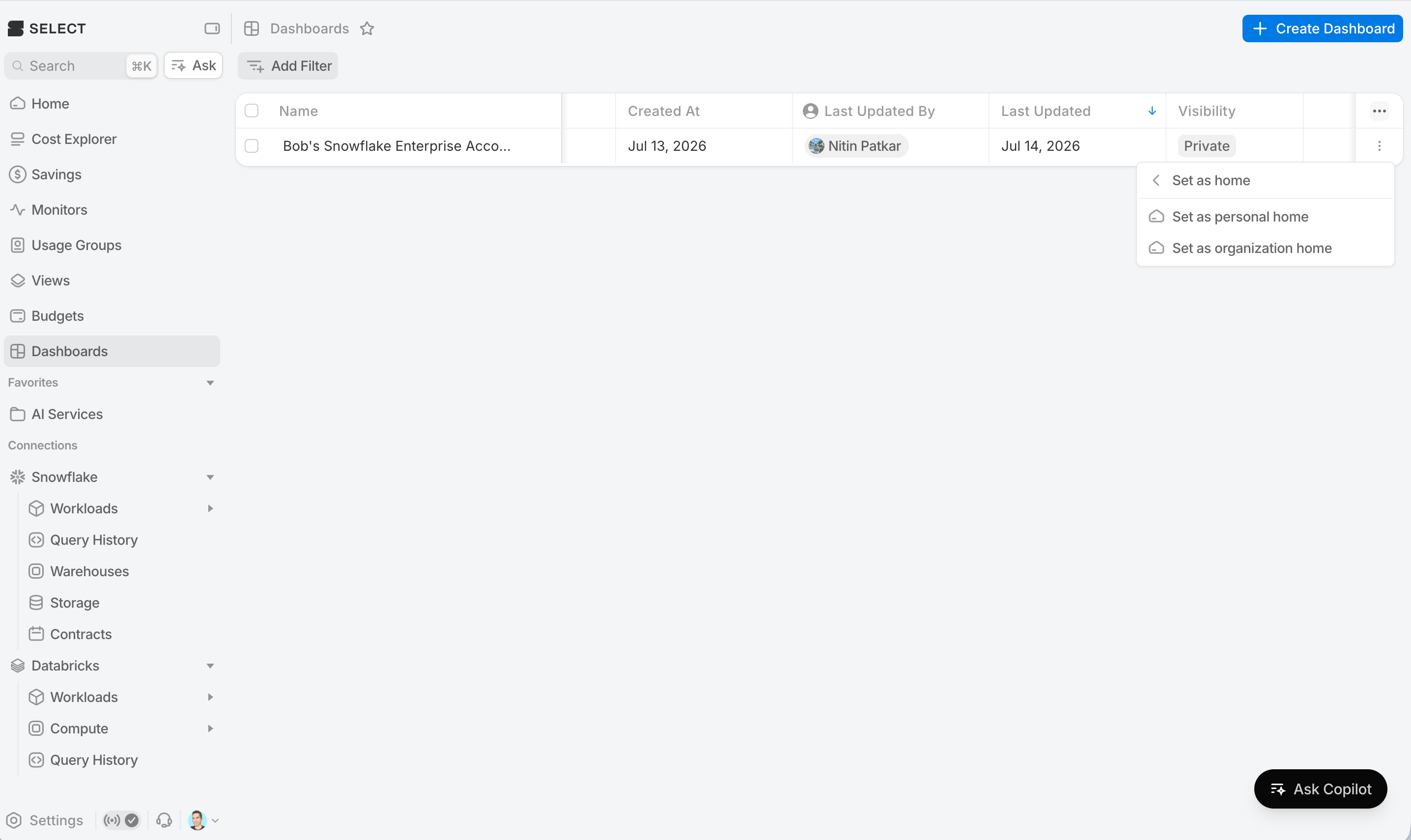Click Jul 13, 2026 created date

tap(667, 146)
